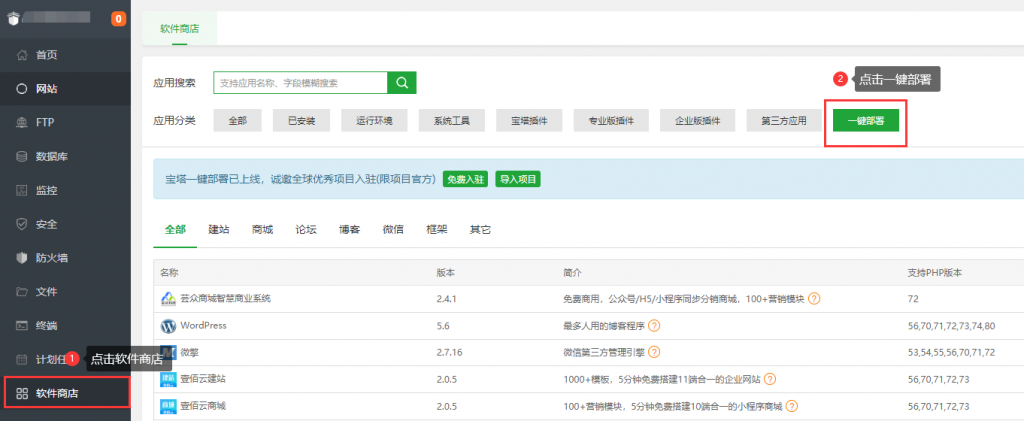Filter by 运行环境 category
Screen dimensions: 1024x421
(374, 121)
